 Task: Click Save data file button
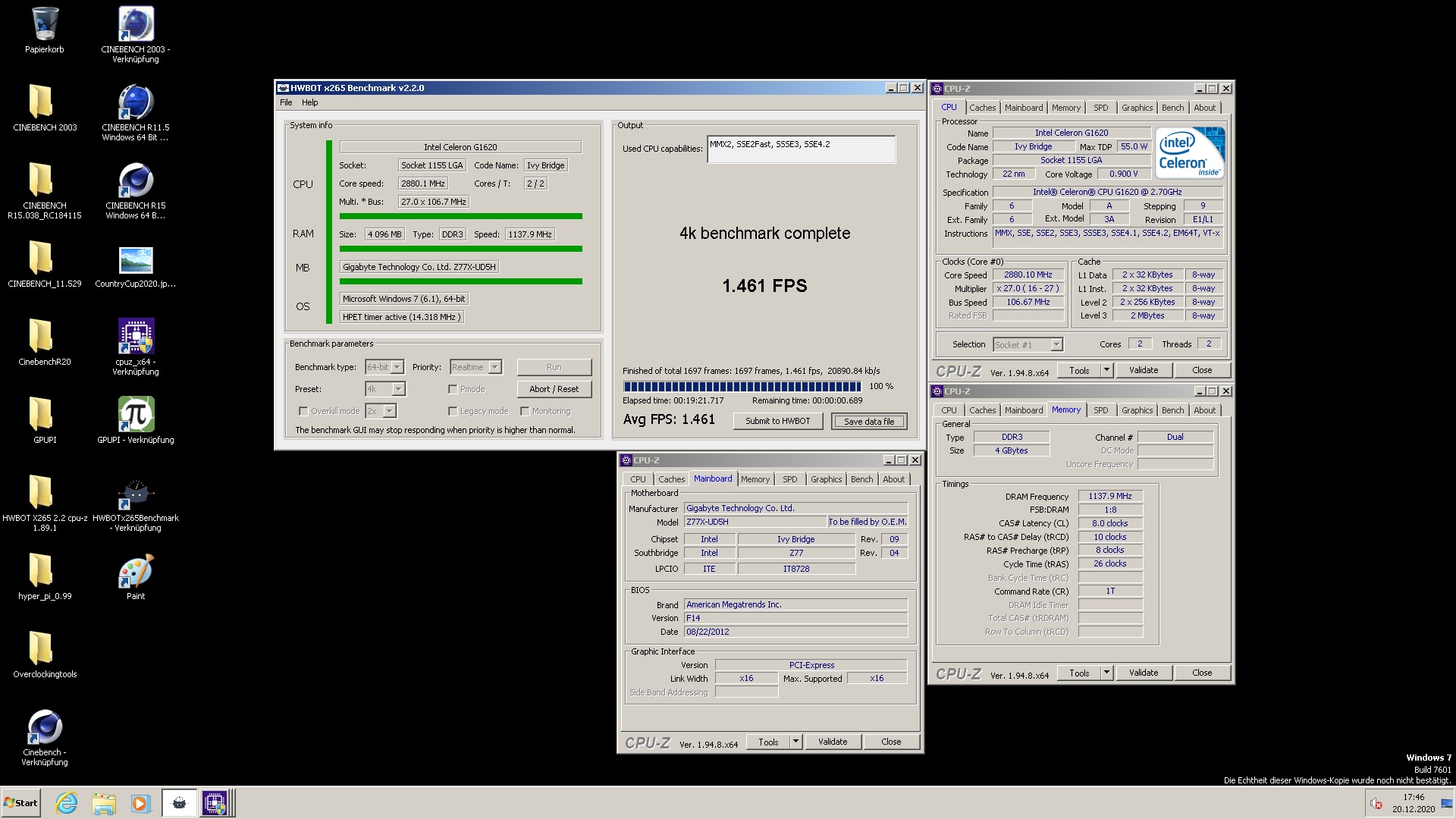[x=868, y=421]
